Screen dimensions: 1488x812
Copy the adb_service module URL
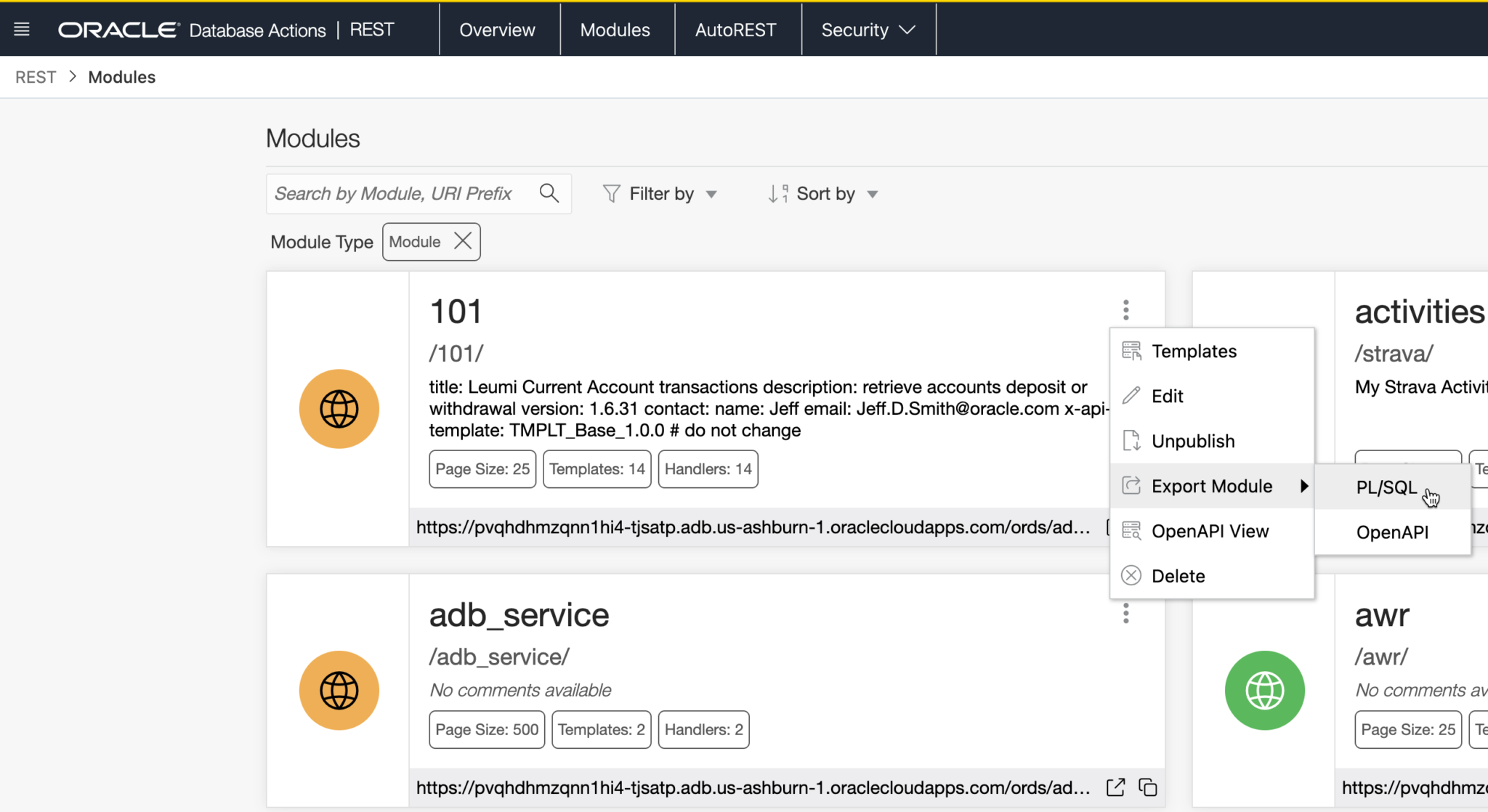[1148, 787]
